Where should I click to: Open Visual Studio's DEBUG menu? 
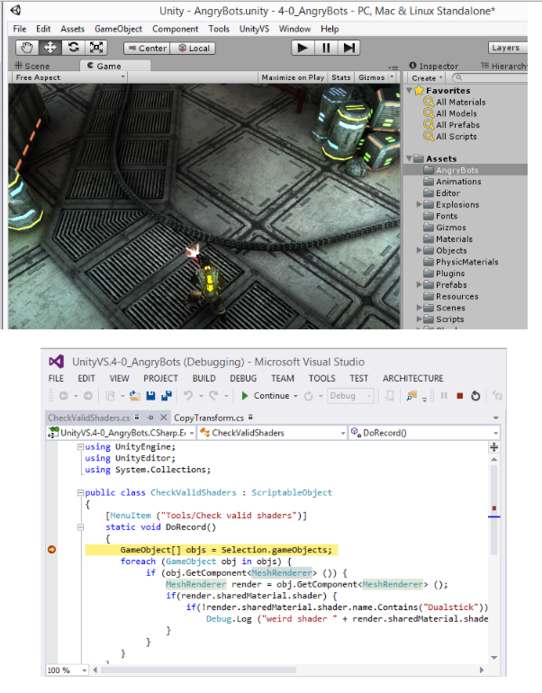[243, 378]
